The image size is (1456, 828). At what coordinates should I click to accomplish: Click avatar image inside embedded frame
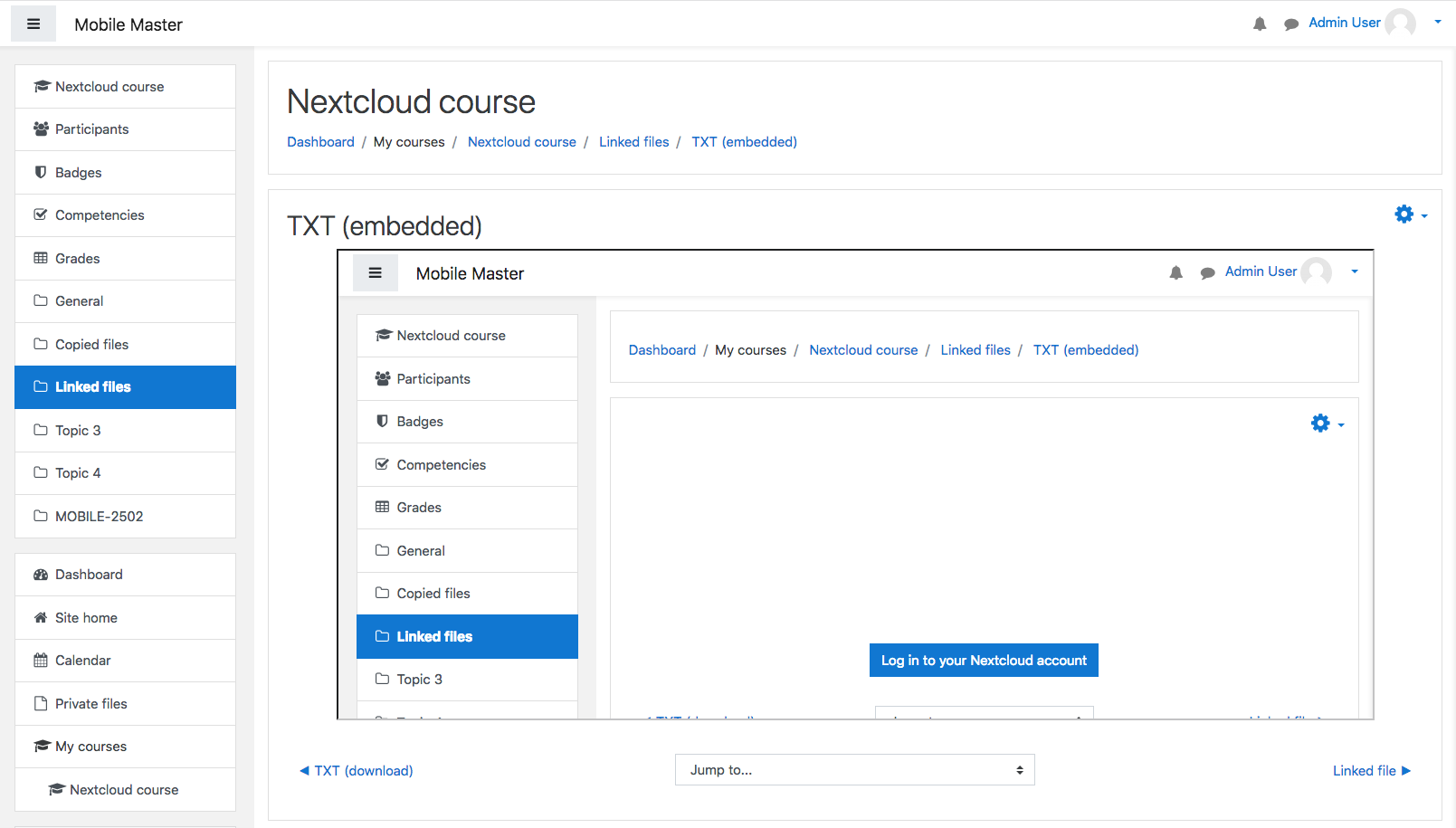(x=1316, y=271)
